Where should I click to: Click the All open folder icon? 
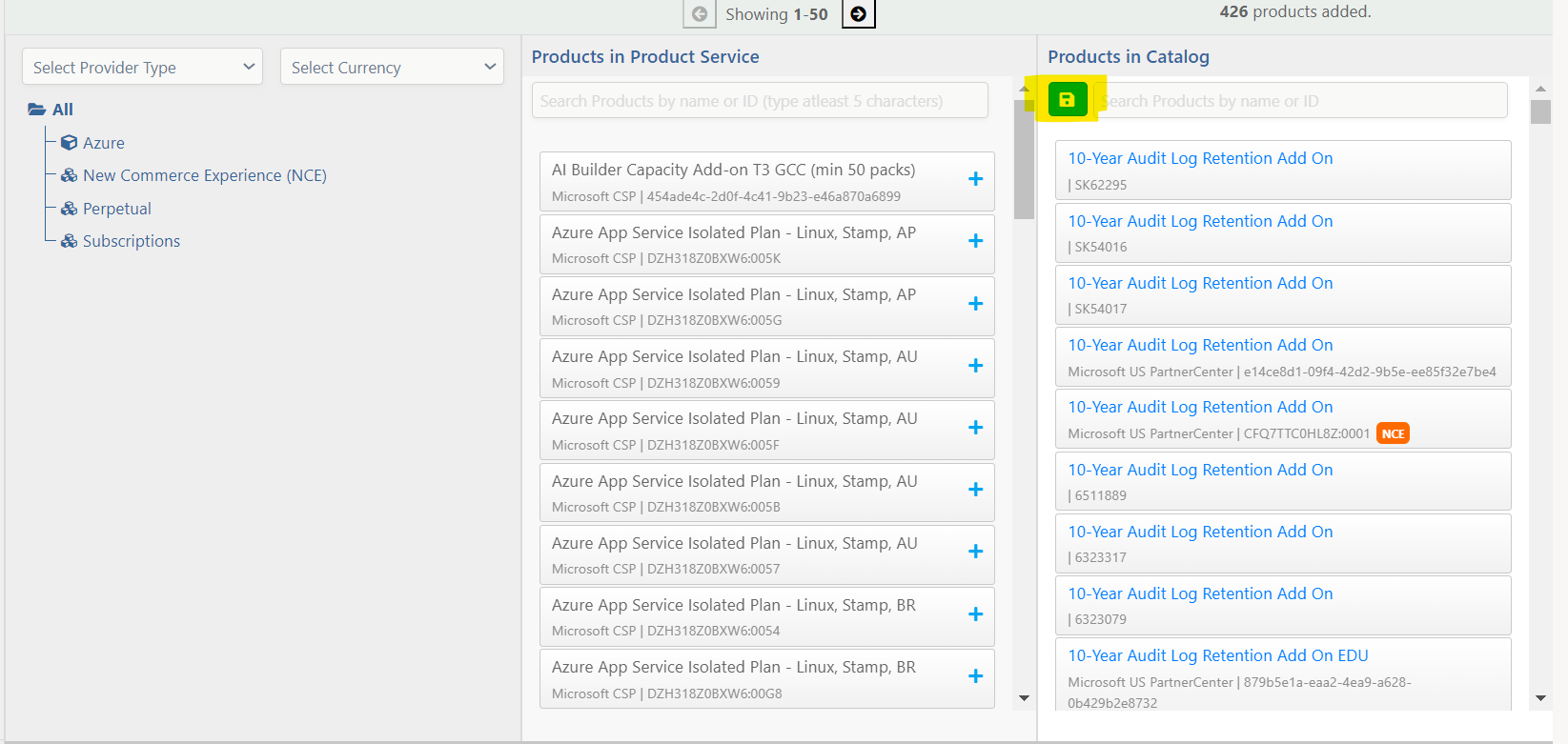[x=36, y=110]
